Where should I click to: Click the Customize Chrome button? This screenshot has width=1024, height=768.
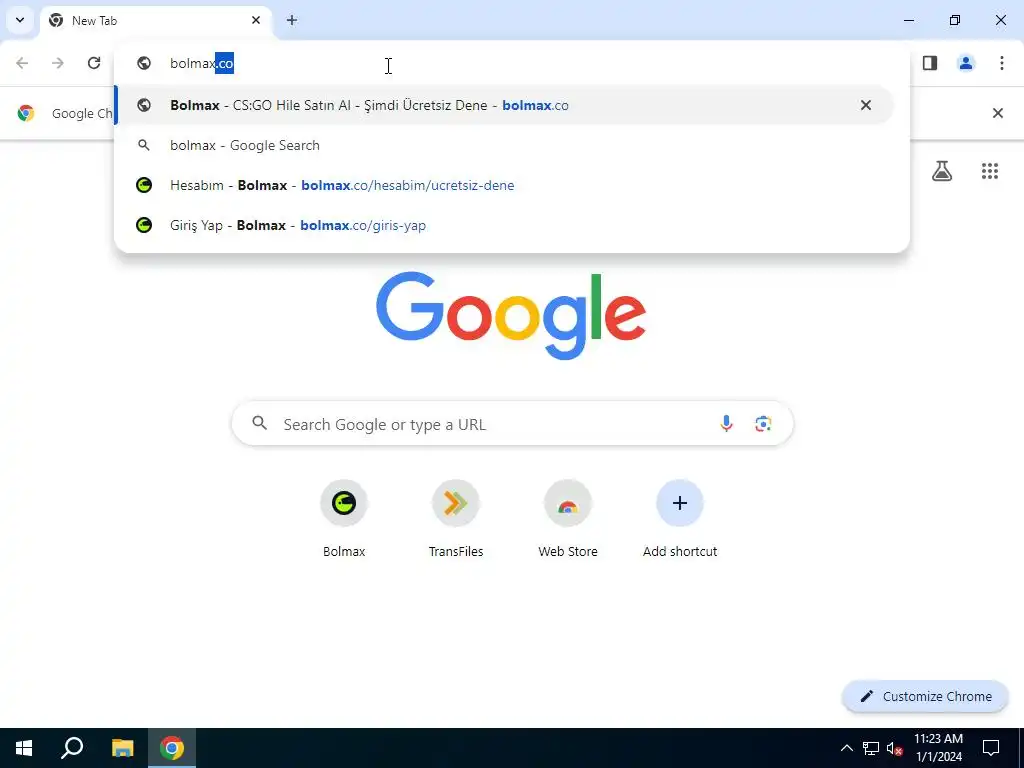926,696
